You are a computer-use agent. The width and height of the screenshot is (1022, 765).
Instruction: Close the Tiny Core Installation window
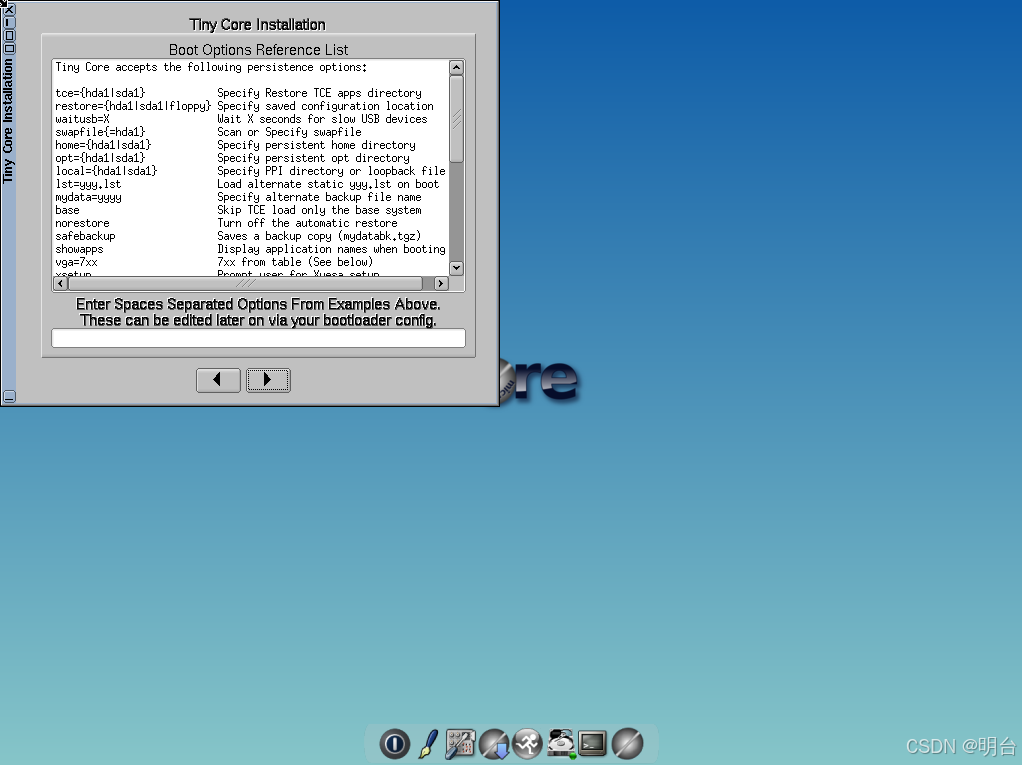[9, 10]
